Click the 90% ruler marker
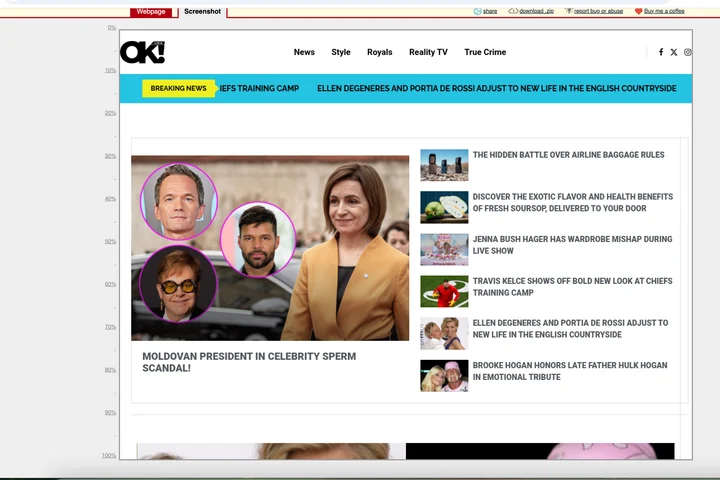This screenshot has height=480, width=720. (110, 412)
